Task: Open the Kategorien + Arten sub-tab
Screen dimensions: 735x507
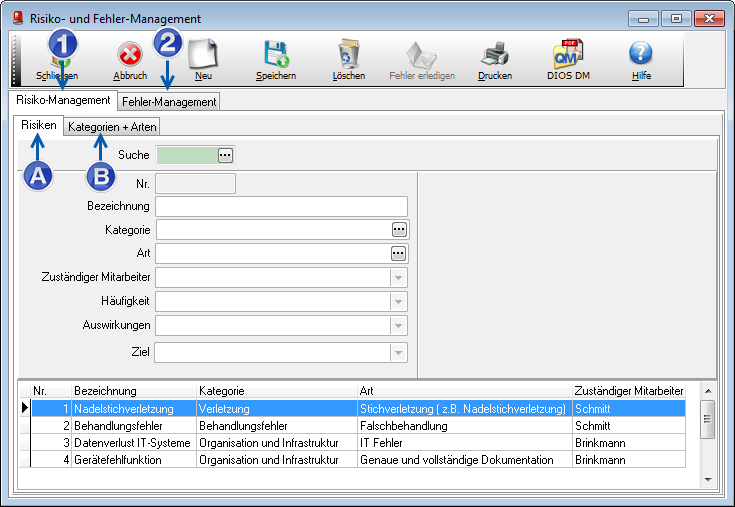Action: (x=112, y=127)
